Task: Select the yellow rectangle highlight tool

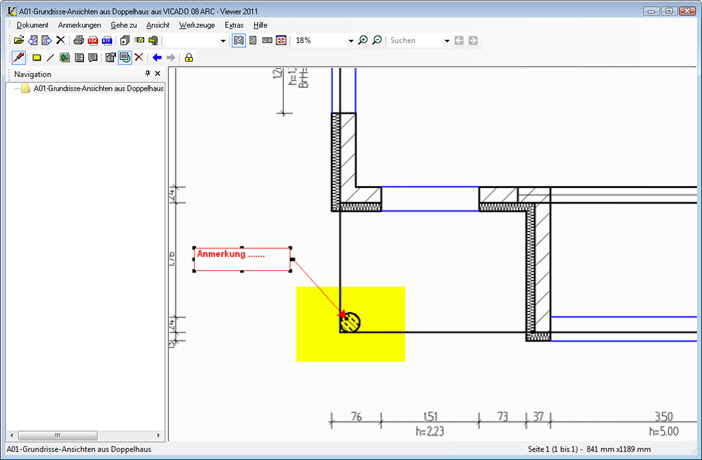Action: point(36,58)
